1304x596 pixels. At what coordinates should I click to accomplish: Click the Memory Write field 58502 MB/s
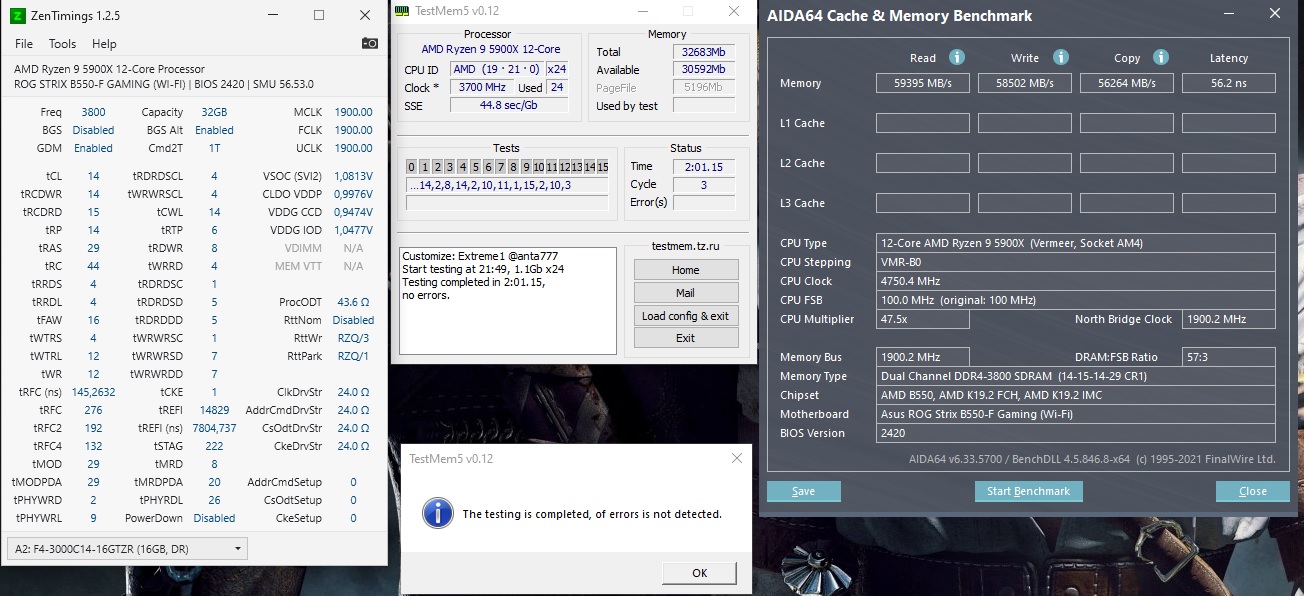pyautogui.click(x=1025, y=84)
